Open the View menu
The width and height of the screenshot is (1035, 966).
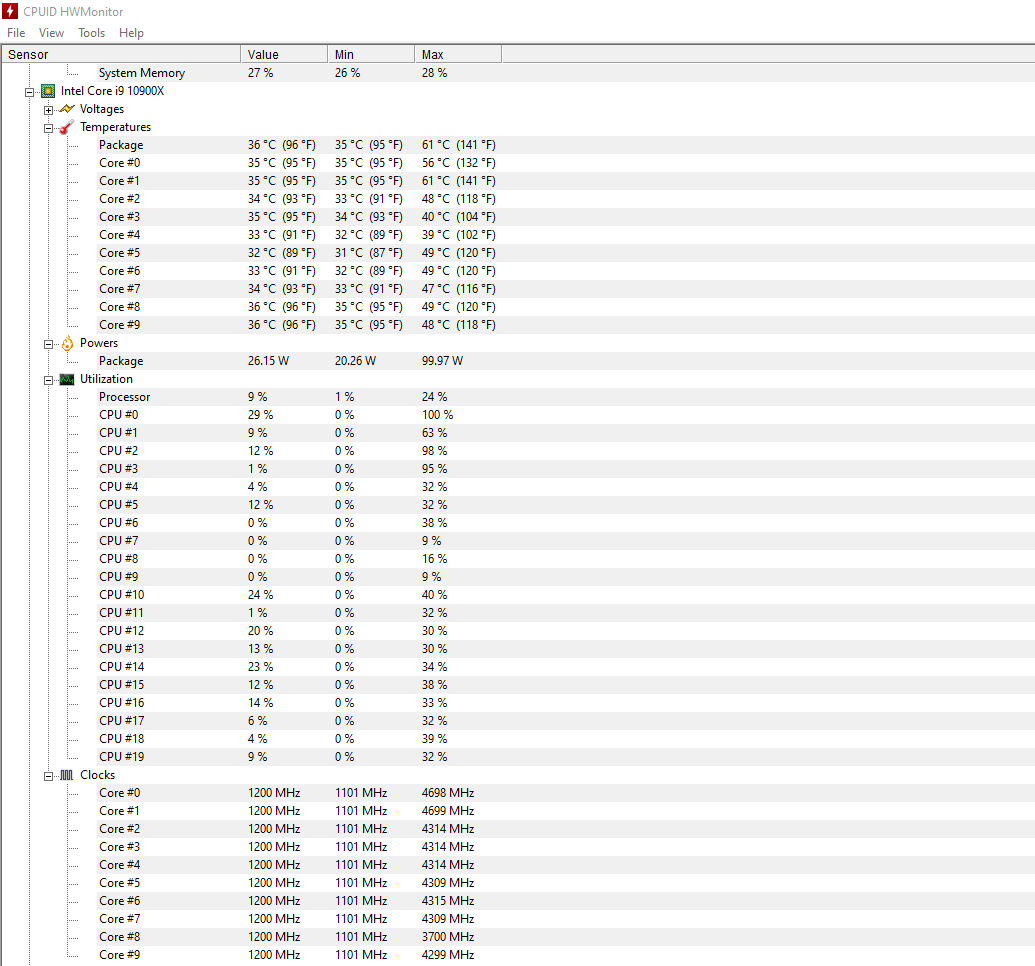coord(51,33)
